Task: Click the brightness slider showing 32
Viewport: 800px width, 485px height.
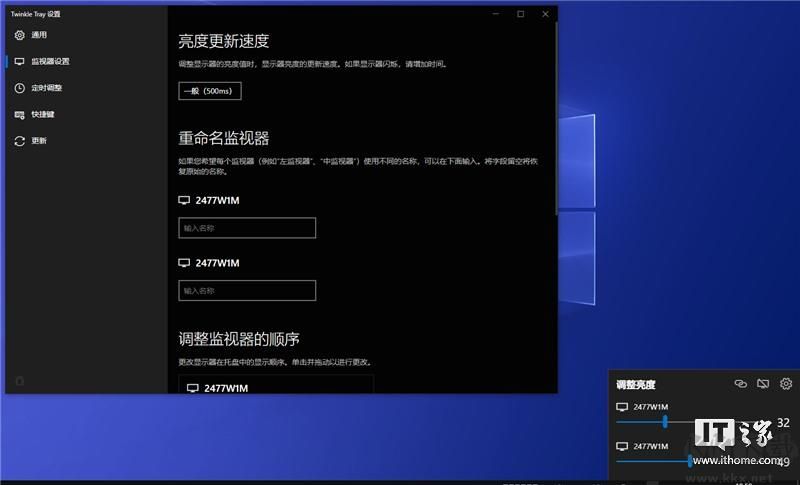Action: click(694, 422)
